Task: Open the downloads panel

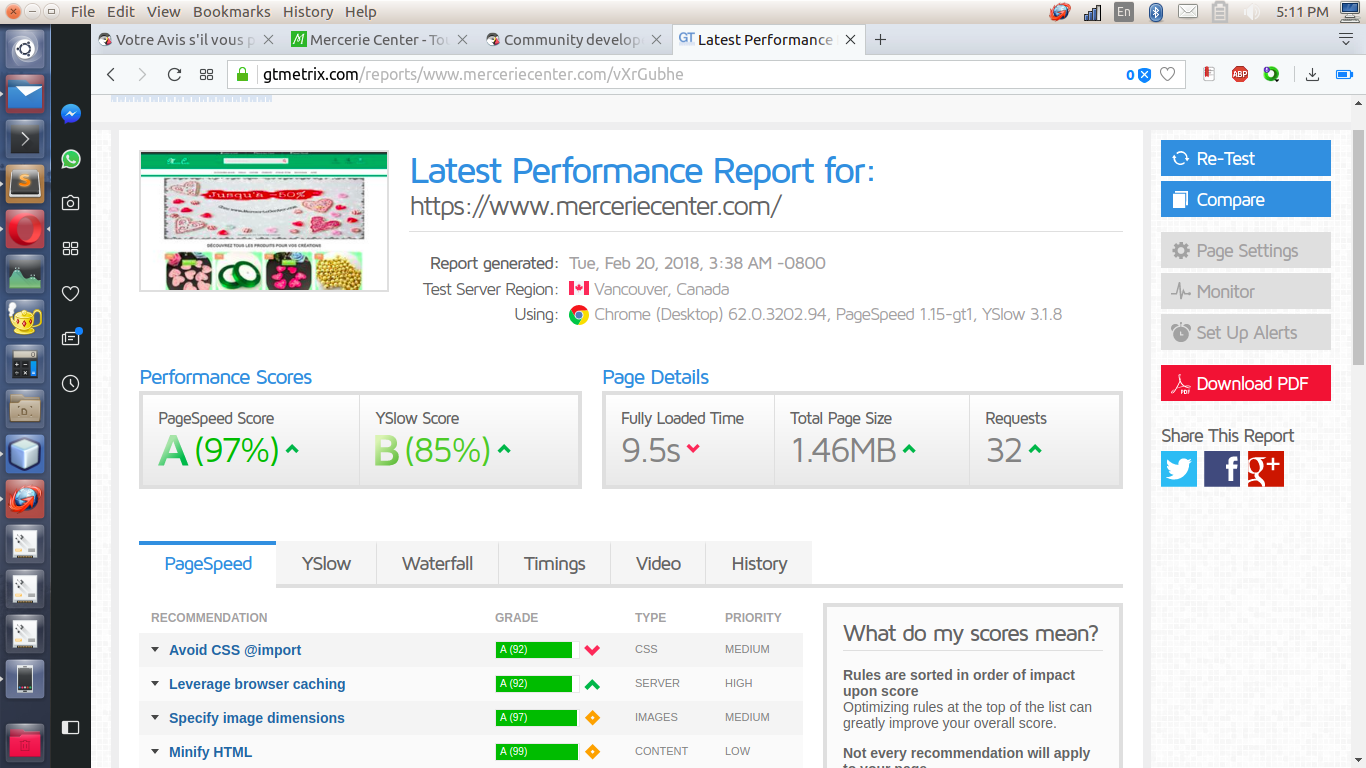Action: [x=1313, y=74]
